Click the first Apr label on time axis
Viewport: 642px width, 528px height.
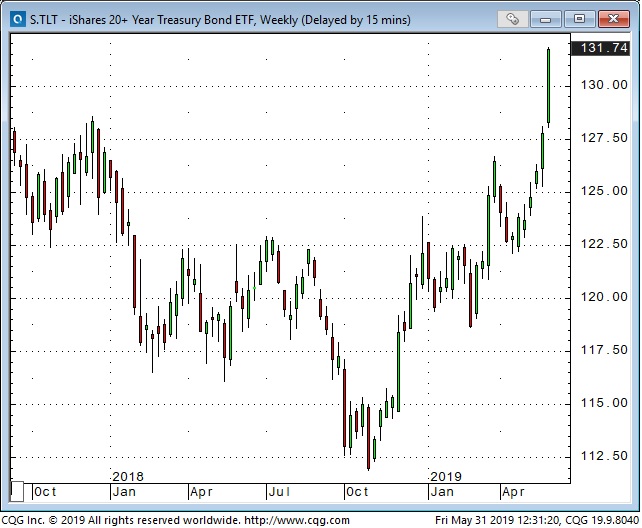point(201,492)
